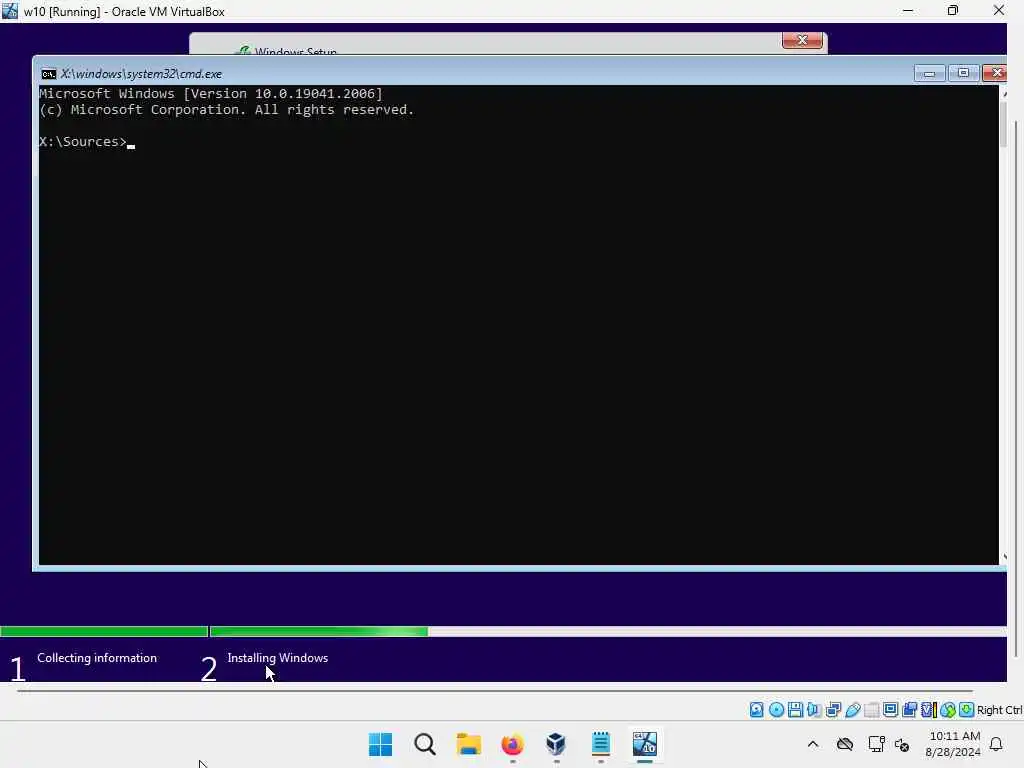Click the Right Ctrl host key label
The width and height of the screenshot is (1024, 768).
point(999,710)
